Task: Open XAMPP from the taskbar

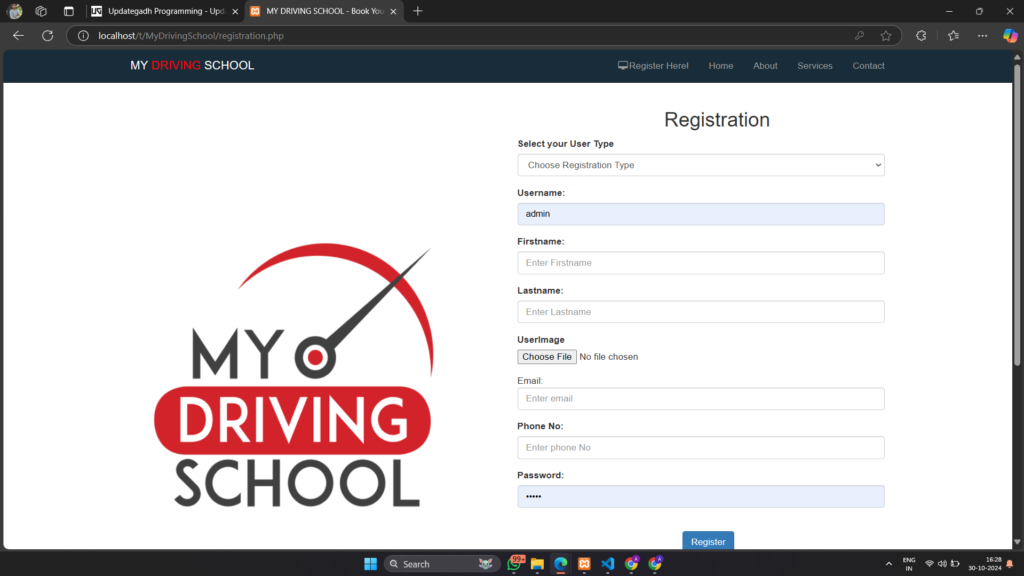Action: pyautogui.click(x=584, y=564)
